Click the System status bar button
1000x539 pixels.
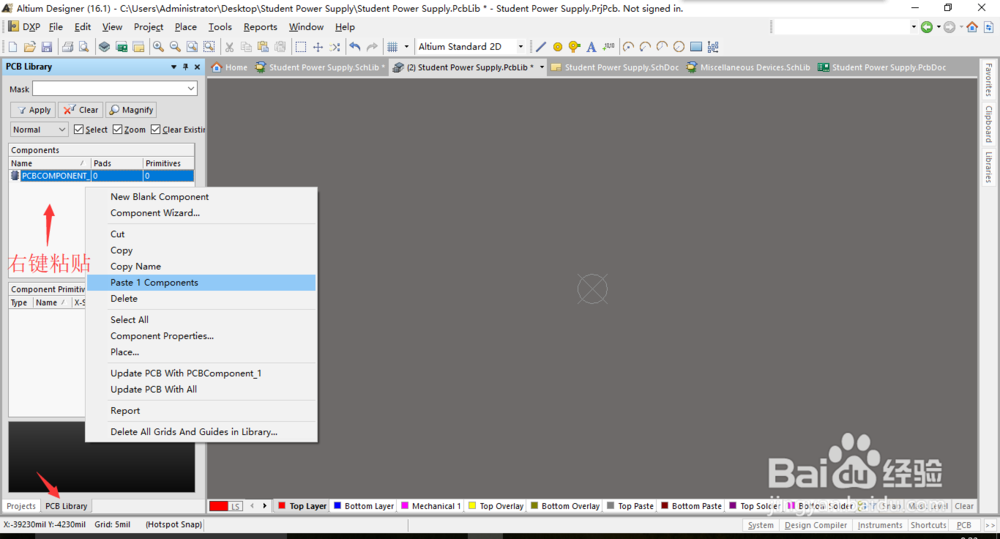(x=760, y=525)
